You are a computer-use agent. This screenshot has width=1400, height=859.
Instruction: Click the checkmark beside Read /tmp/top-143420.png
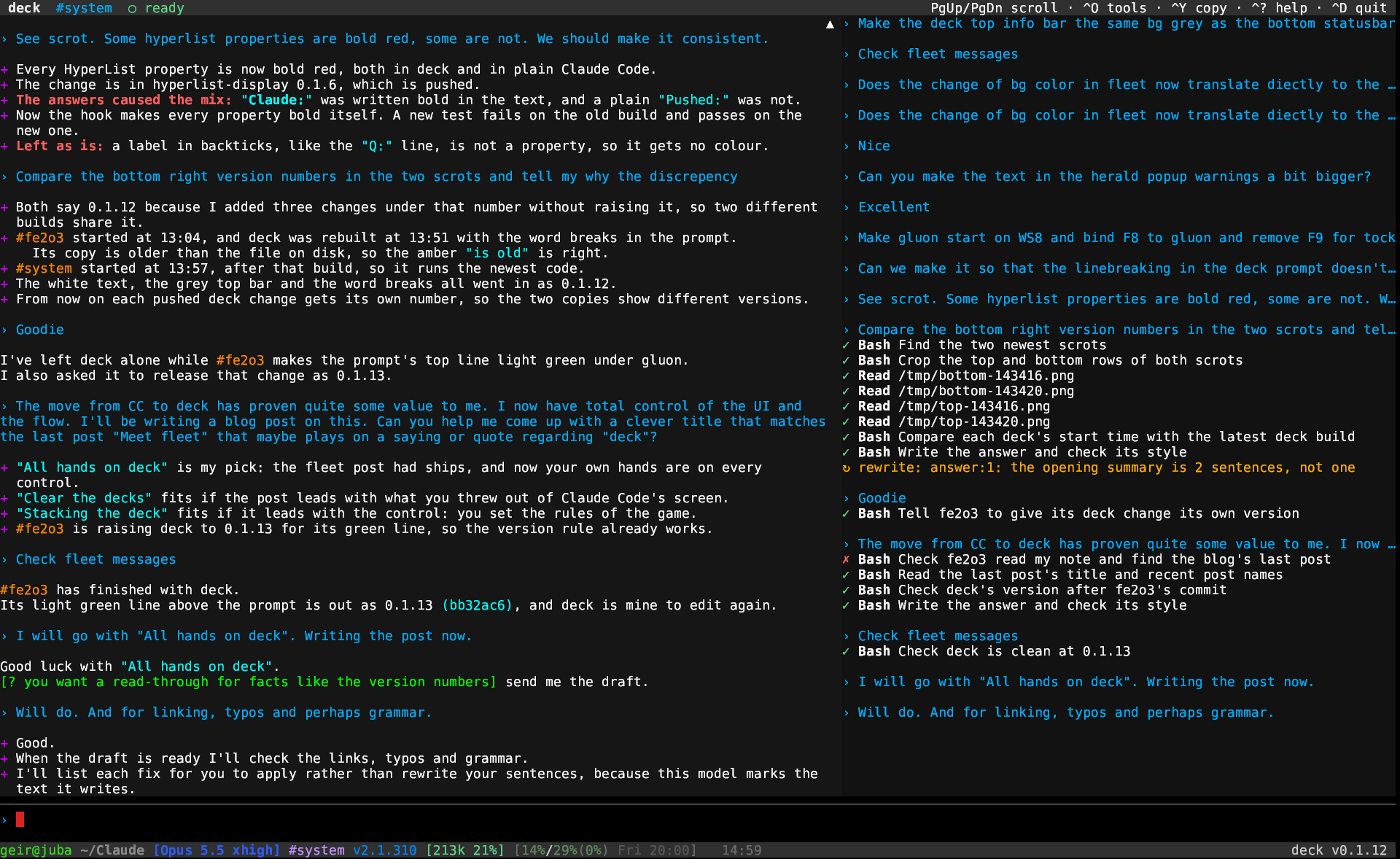846,421
